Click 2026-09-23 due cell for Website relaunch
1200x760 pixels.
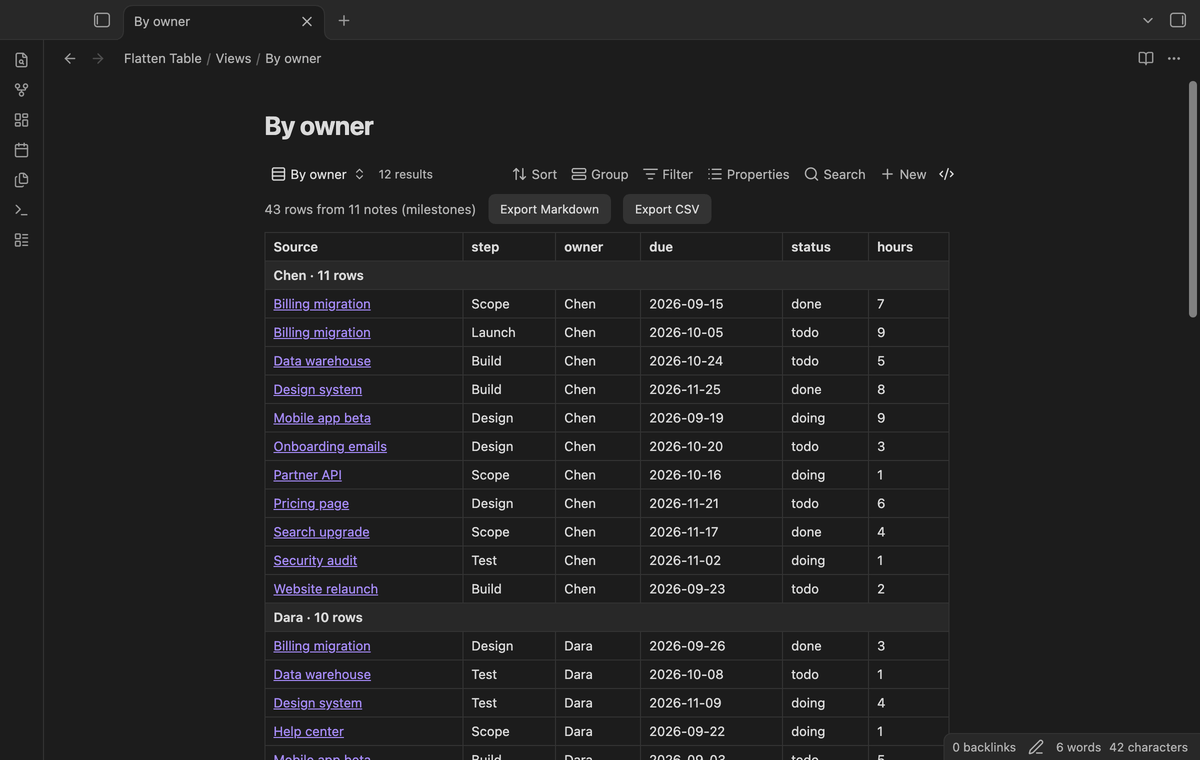[x=711, y=589]
